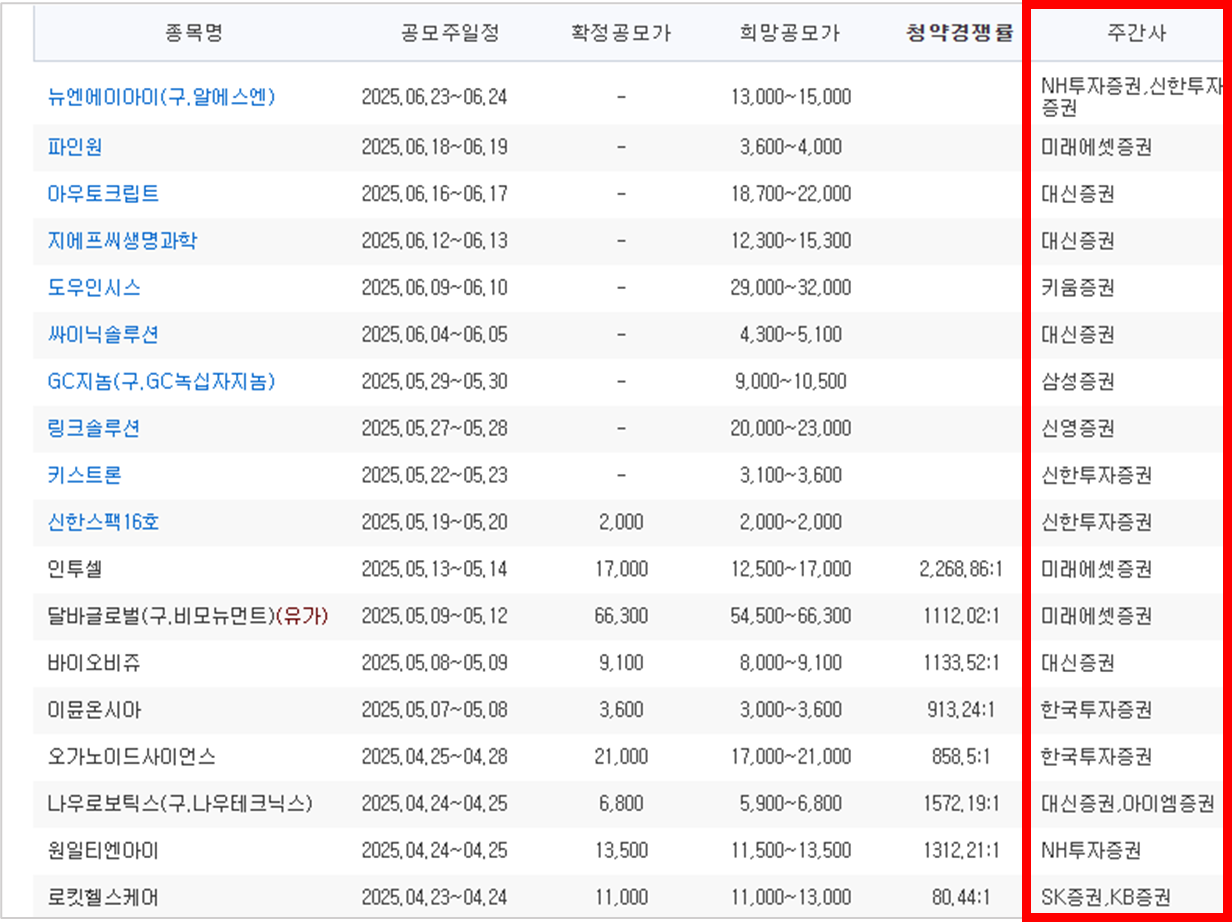This screenshot has height=922, width=1232.
Task: Click underwriter 신영증권 in 링크솔루션 row
Action: 1078,428
